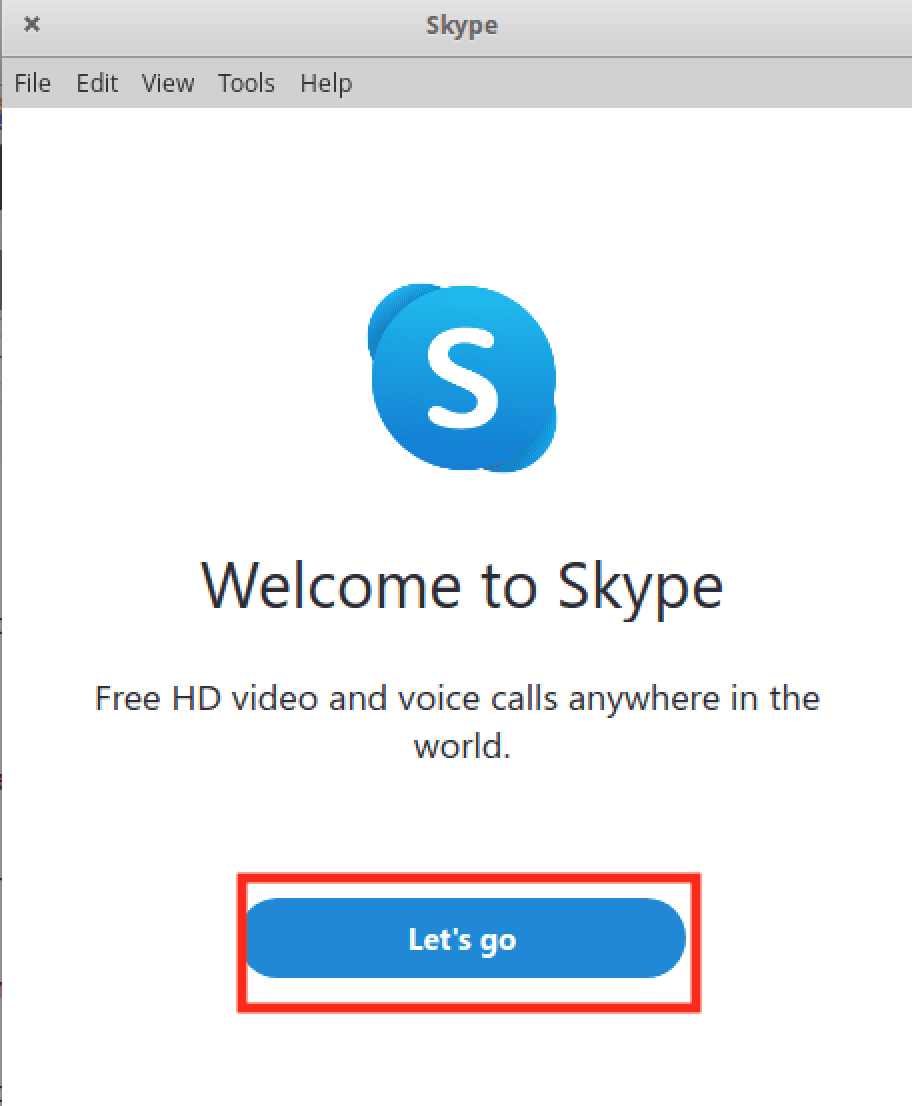Click the "Skype" title in the title bar
Image resolution: width=912 pixels, height=1106 pixels.
(461, 26)
